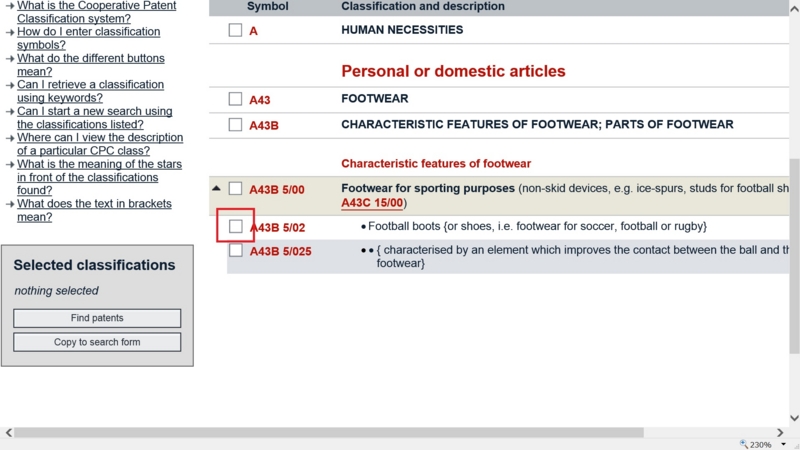Viewport: 800px width, 450px height.
Task: Collapse the A43B 5/00 tree arrow
Action: 216,188
